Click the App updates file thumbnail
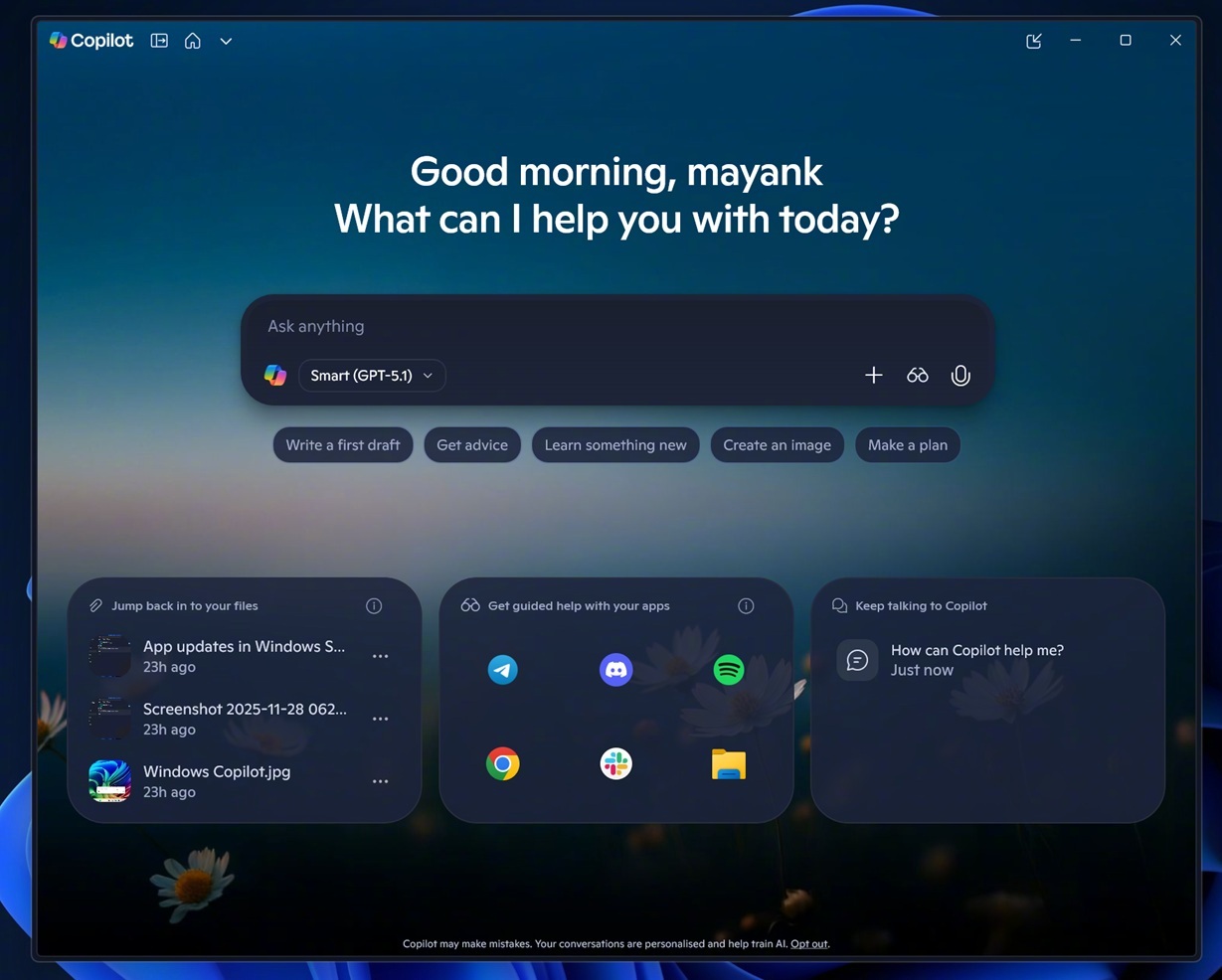The height and width of the screenshot is (980, 1222). pyautogui.click(x=109, y=656)
